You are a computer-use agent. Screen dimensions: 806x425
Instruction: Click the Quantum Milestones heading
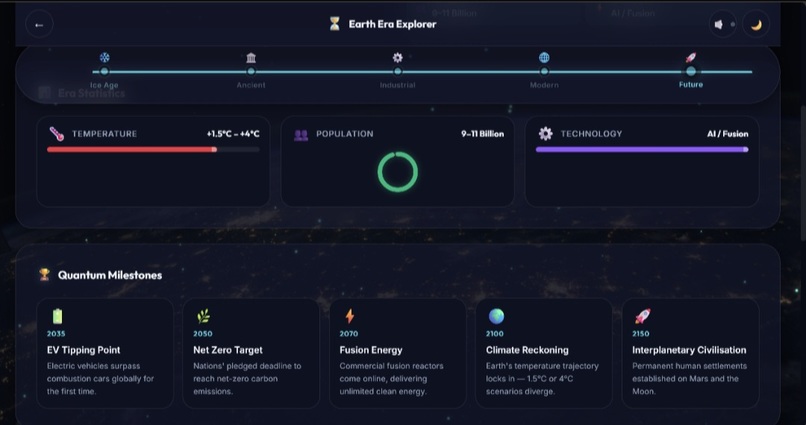[x=110, y=275]
